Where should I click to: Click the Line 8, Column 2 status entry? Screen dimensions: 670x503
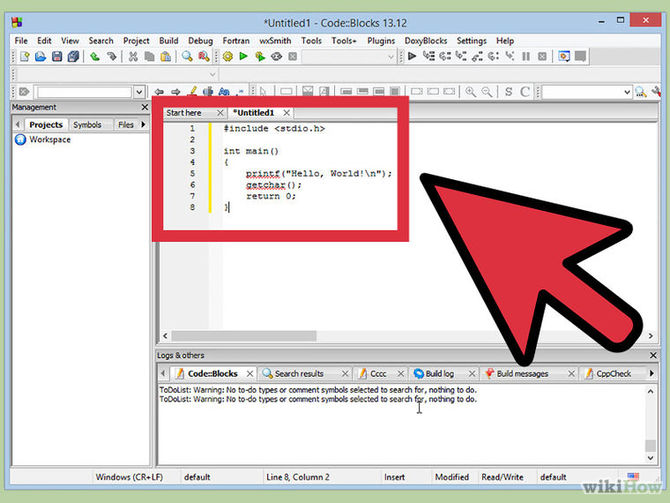pyautogui.click(x=298, y=477)
